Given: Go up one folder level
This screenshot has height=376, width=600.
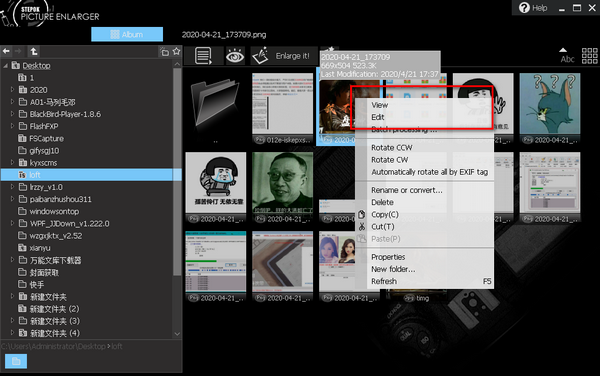Looking at the screenshot, I should (34, 51).
